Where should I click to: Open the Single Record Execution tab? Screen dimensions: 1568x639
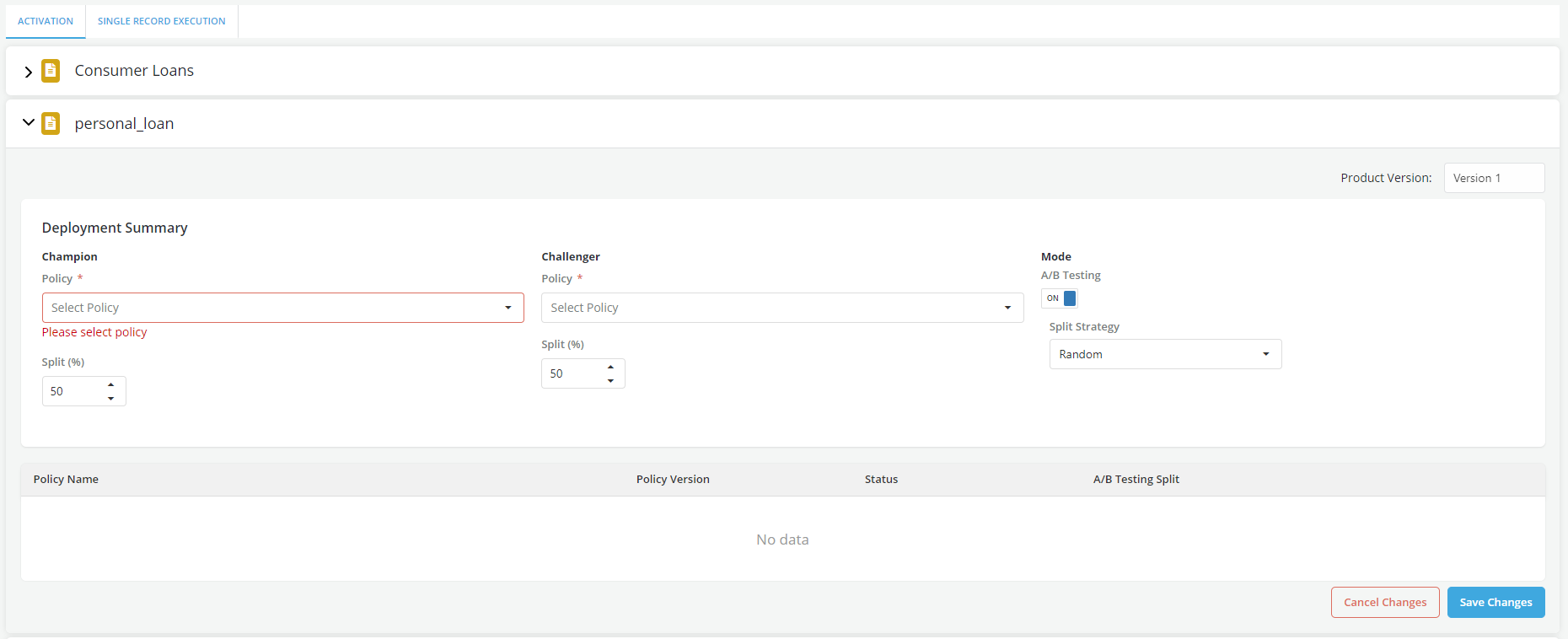161,21
